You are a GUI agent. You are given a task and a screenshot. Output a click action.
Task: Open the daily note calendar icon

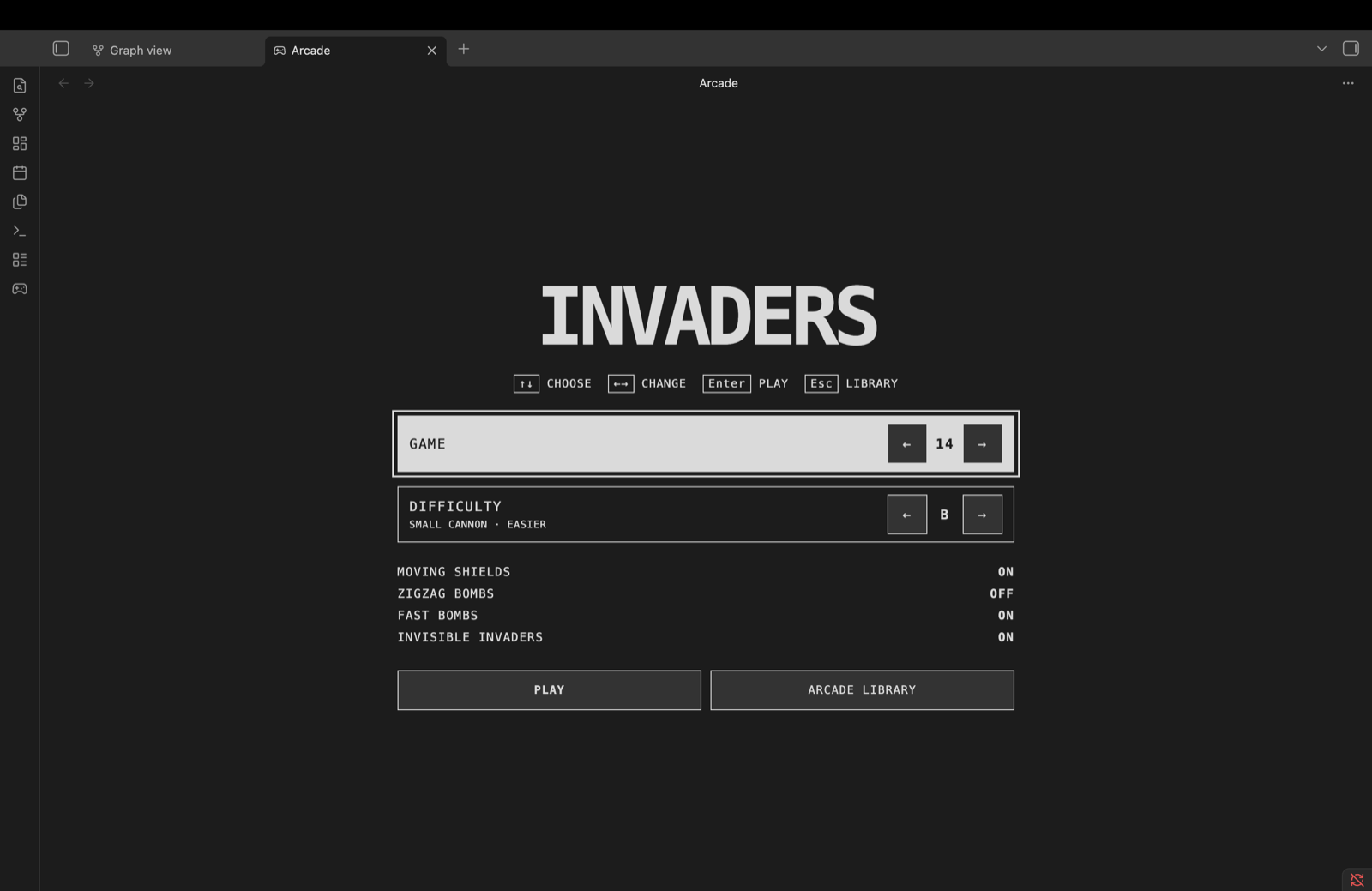(20, 172)
